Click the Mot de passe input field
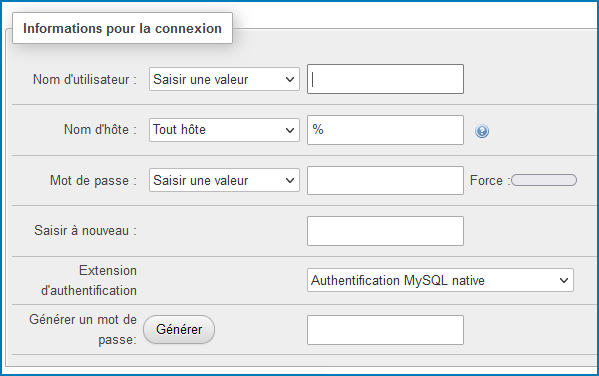This screenshot has width=599, height=376. coord(385,180)
